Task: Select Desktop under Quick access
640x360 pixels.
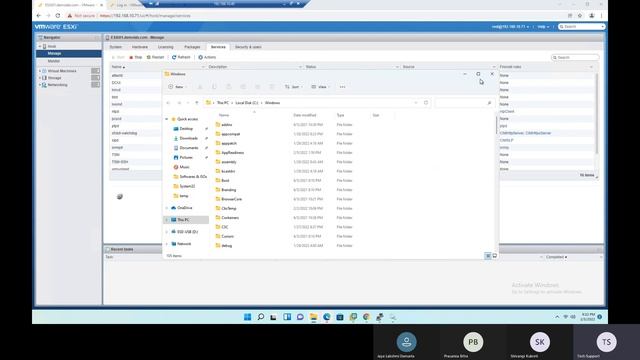Action: click(x=186, y=129)
